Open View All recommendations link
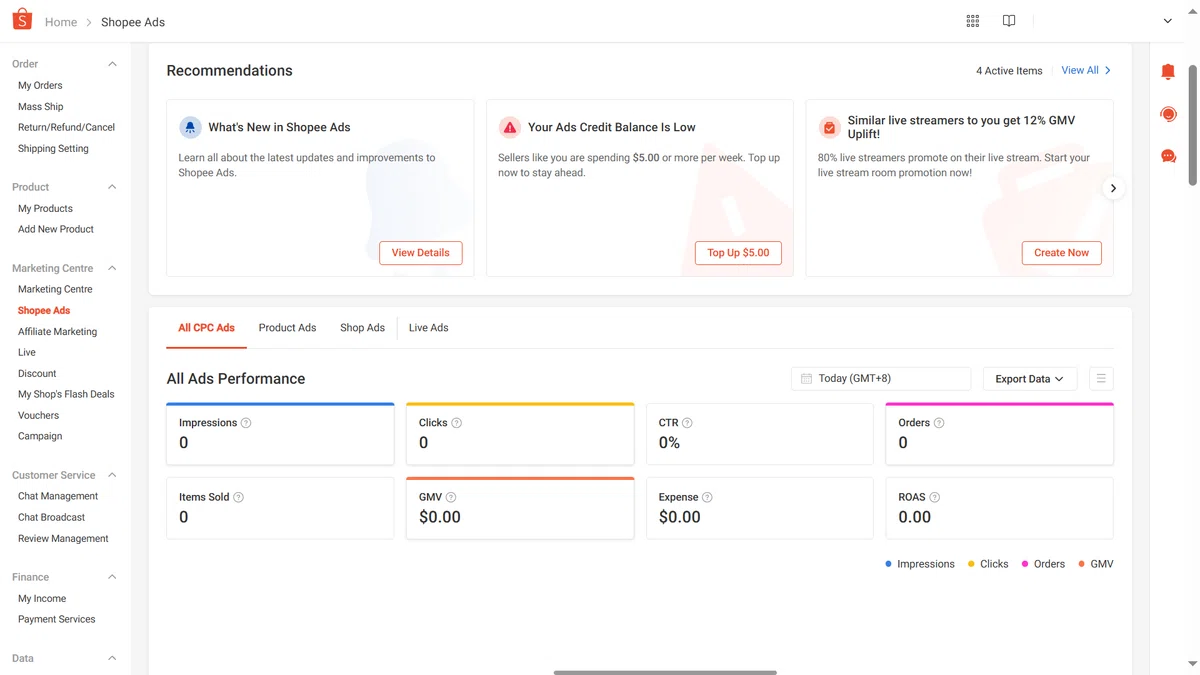Image resolution: width=1200 pixels, height=675 pixels. (x=1086, y=70)
